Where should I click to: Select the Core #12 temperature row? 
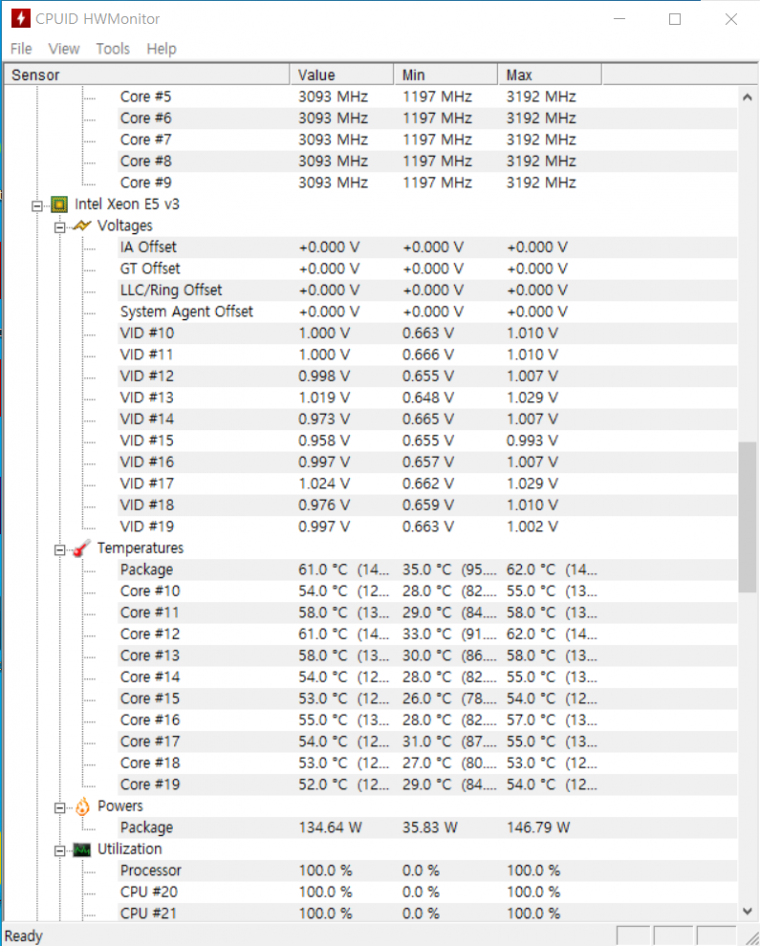click(427, 634)
